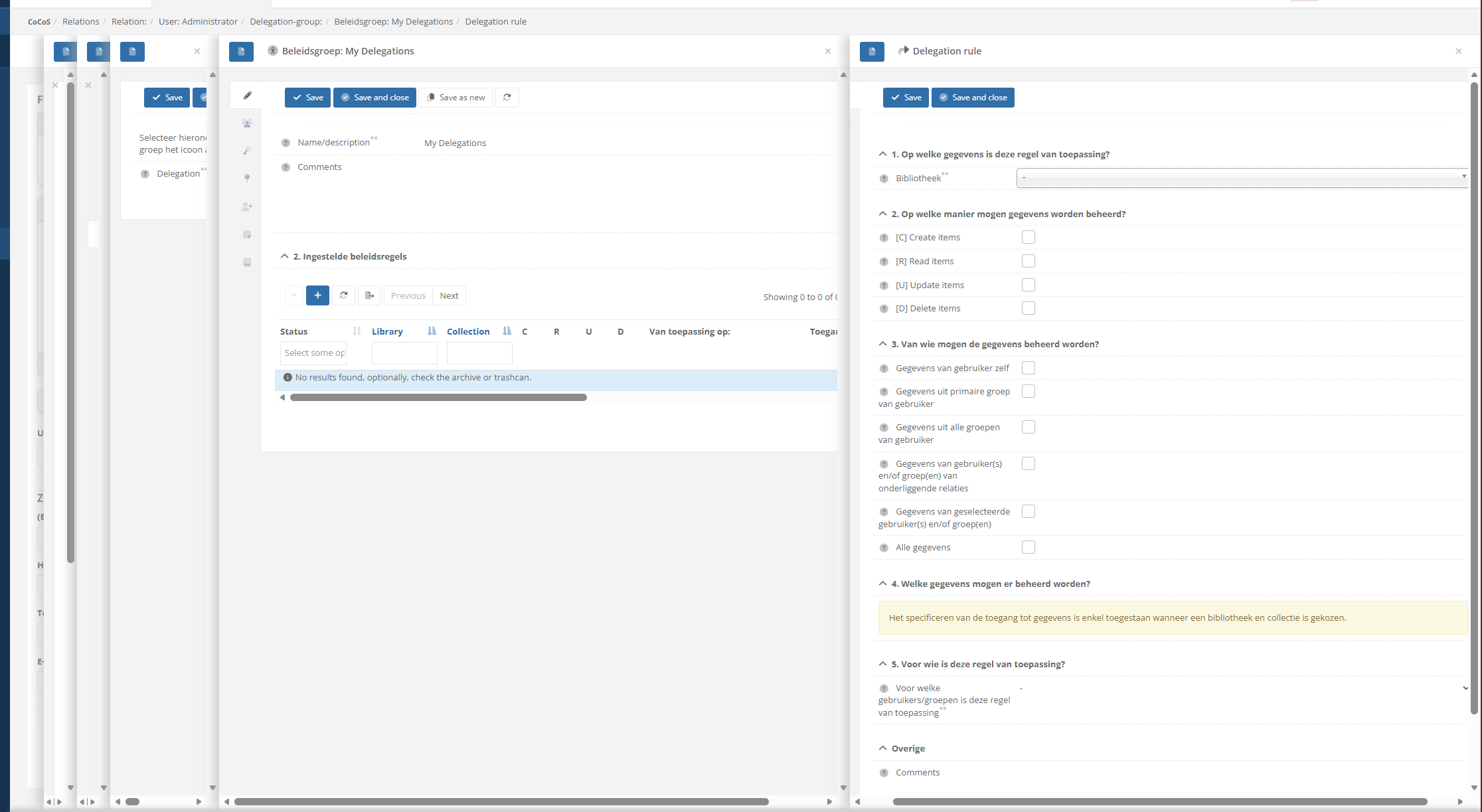Go to Relations in the breadcrumb
The image size is (1482, 812).
80,21
